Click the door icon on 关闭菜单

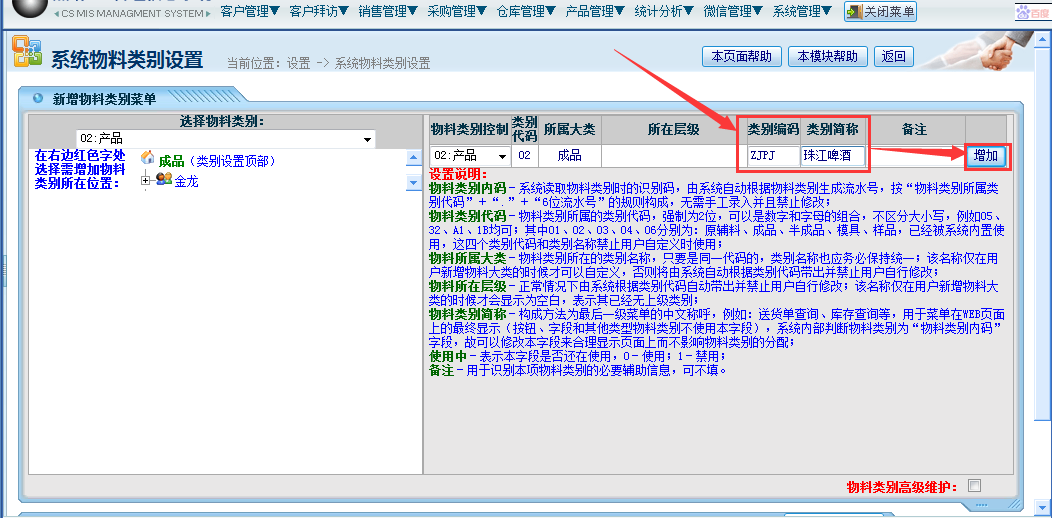point(855,11)
